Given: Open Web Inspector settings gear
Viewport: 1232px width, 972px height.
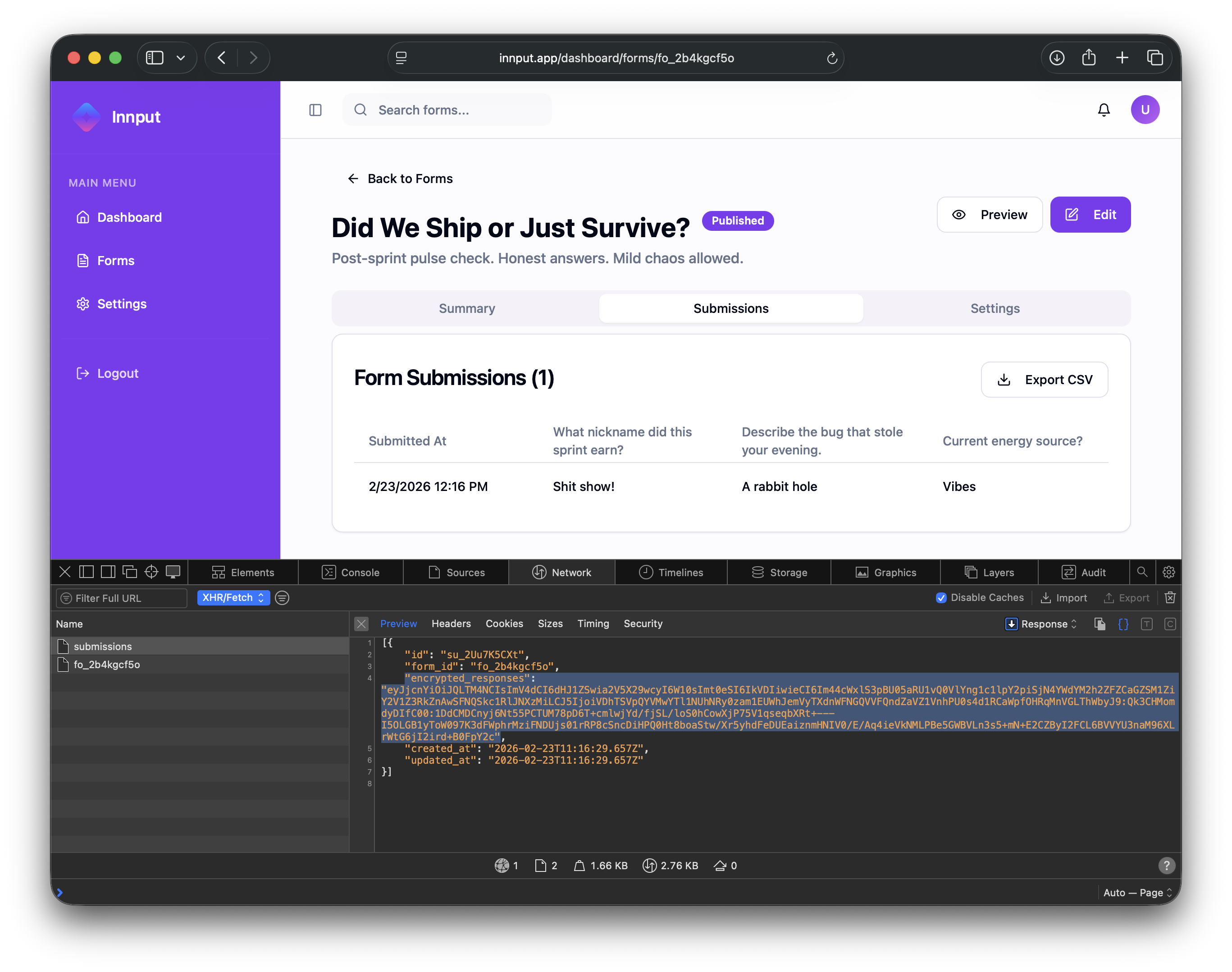Looking at the screenshot, I should click(x=1168, y=572).
